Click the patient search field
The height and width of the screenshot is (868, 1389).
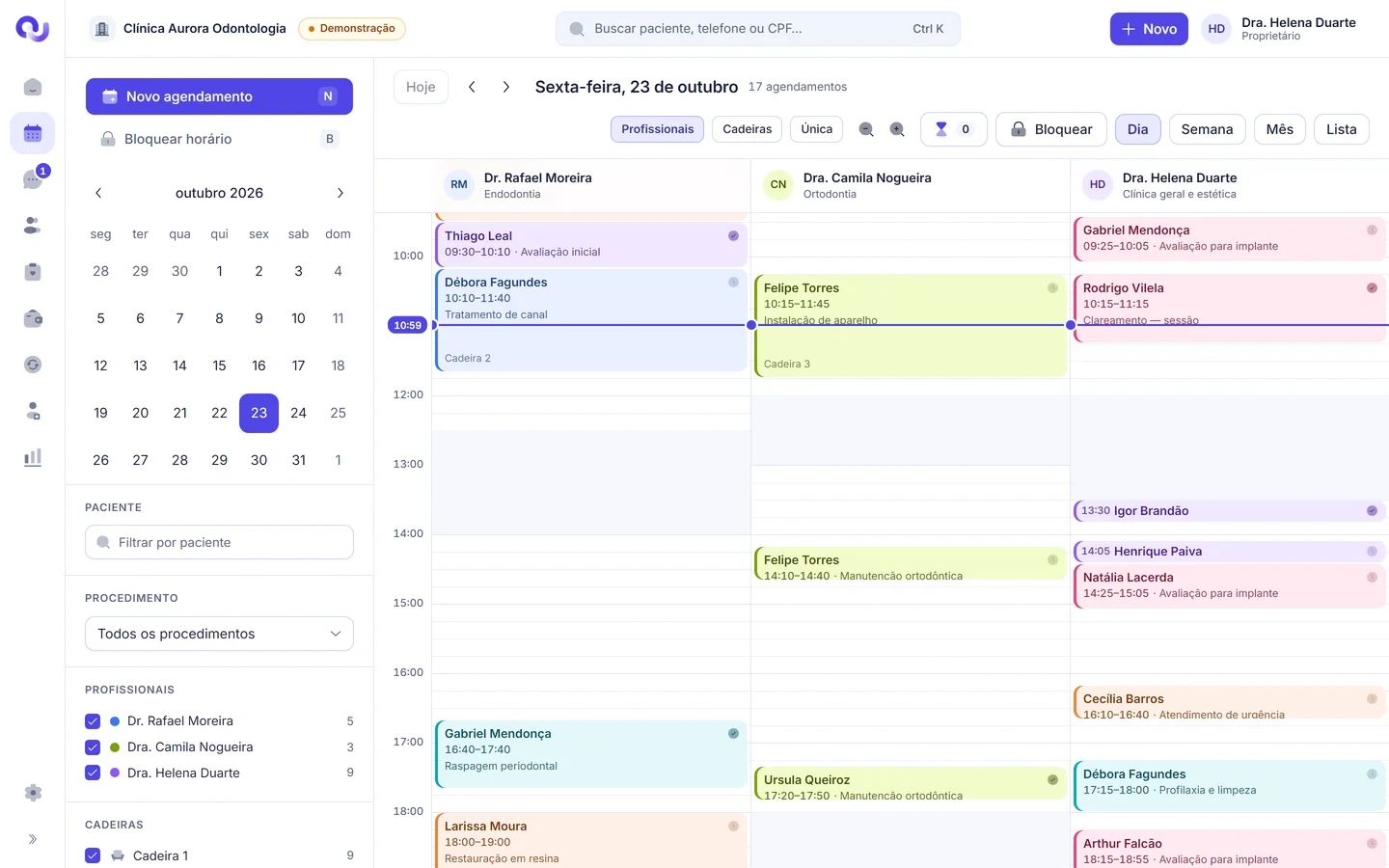[758, 29]
